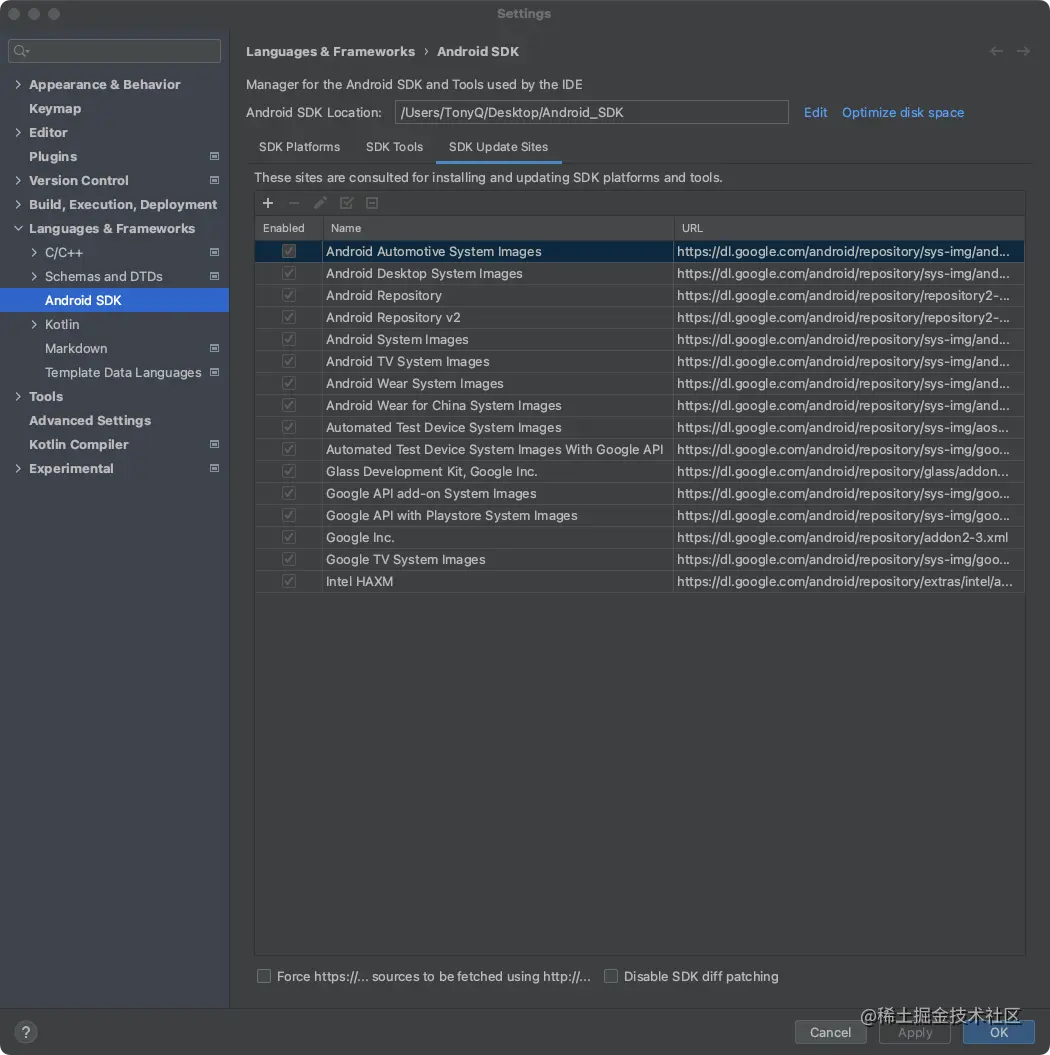Open Markdown settings page

tap(76, 349)
